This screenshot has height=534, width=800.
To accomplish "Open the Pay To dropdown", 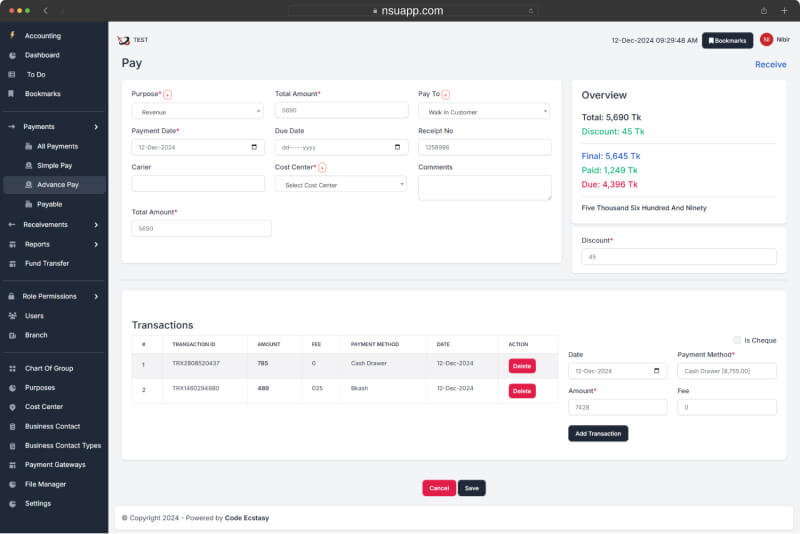I will point(484,111).
